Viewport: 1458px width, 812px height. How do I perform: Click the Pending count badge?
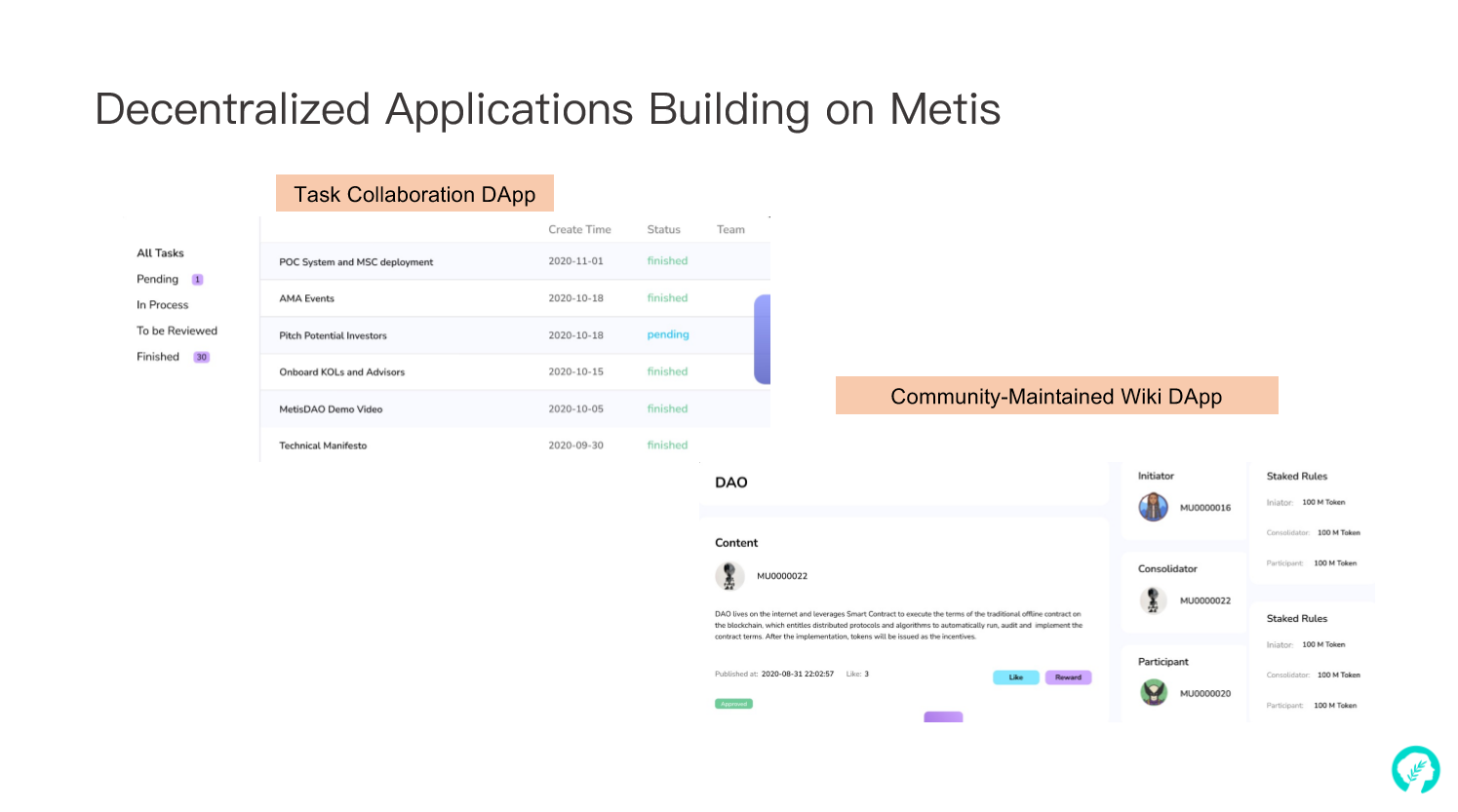197,280
